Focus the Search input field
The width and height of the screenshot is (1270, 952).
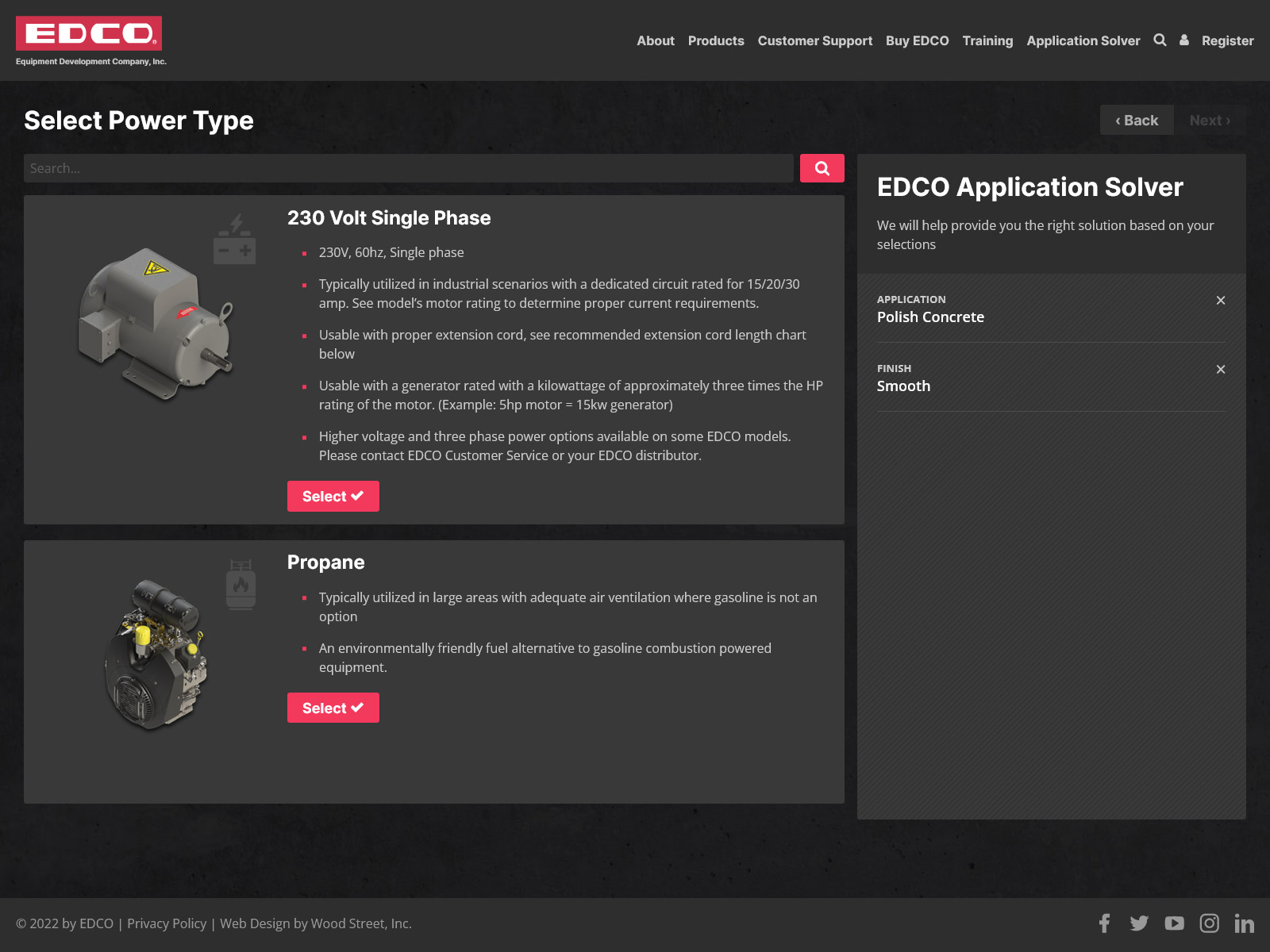409,168
